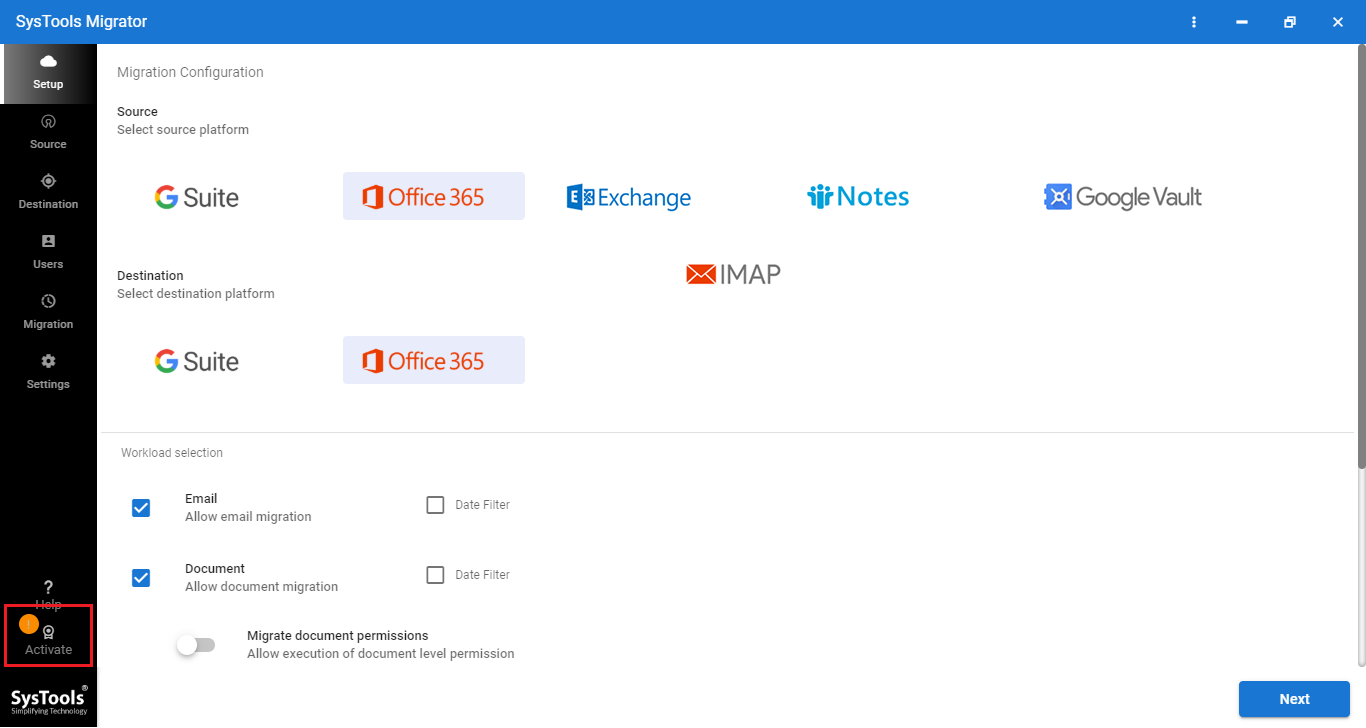Click the 'Select destination platform' text

pyautogui.click(x=196, y=294)
